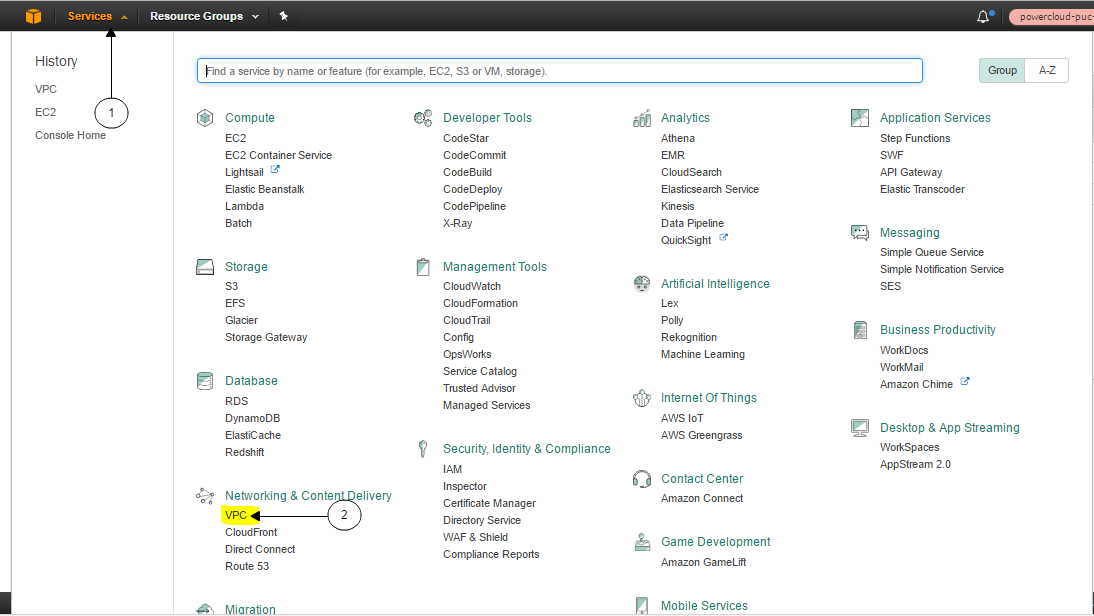Open the CodeCommit service
Viewport: 1094px width, 616px height.
(x=474, y=156)
